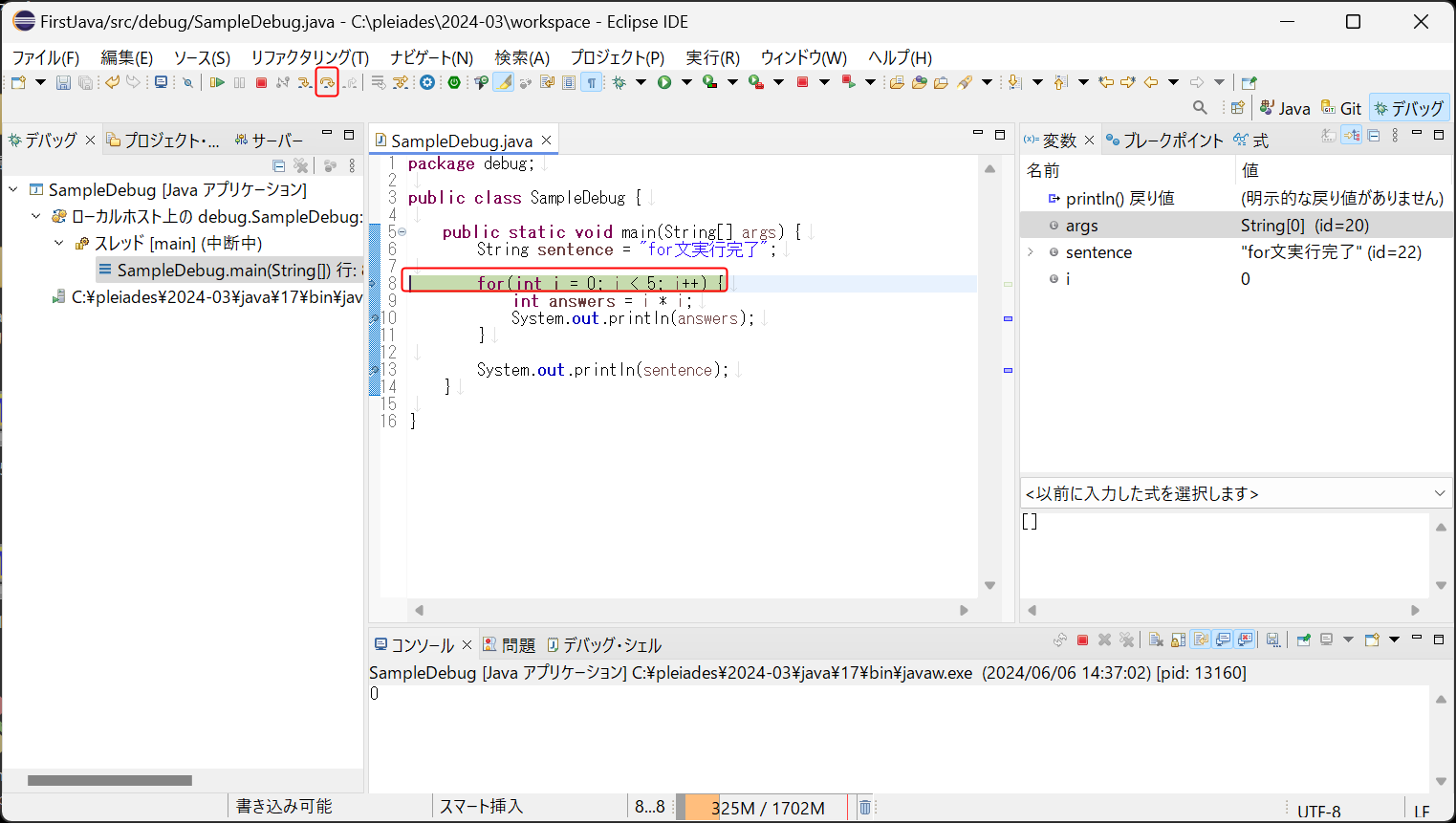
Task: Click the blue gear toolbar icon
Action: [x=427, y=82]
